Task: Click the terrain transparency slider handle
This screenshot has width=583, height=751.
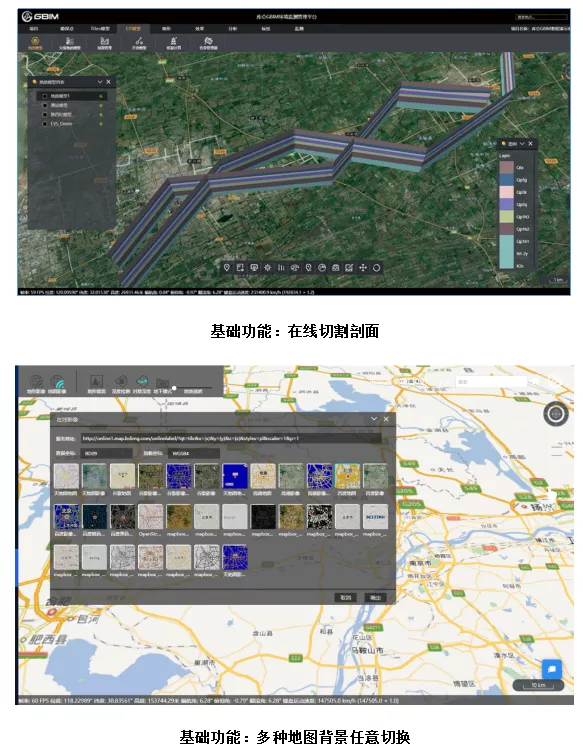Action: coord(174,388)
